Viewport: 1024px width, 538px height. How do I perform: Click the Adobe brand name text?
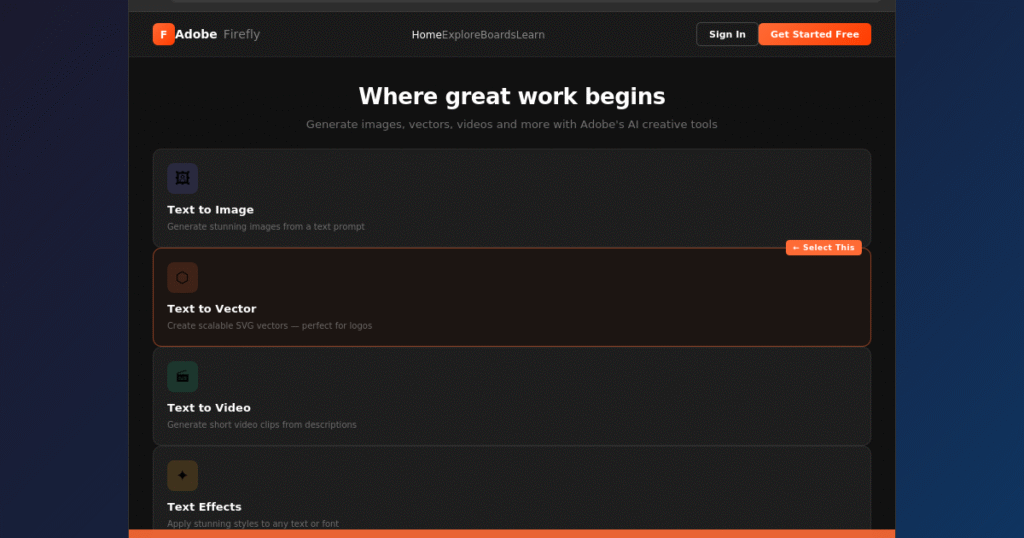tap(196, 34)
